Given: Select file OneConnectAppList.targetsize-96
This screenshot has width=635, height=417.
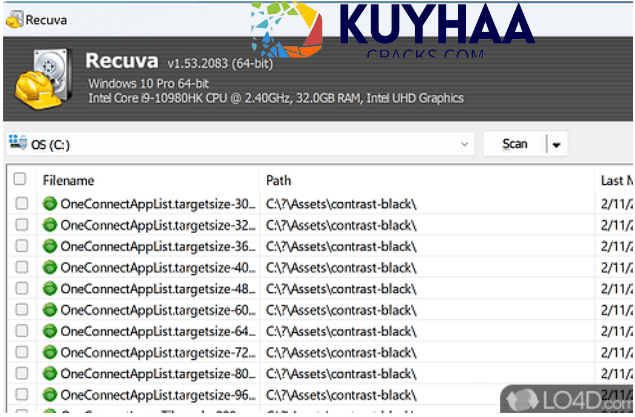Looking at the screenshot, I should tap(158, 395).
